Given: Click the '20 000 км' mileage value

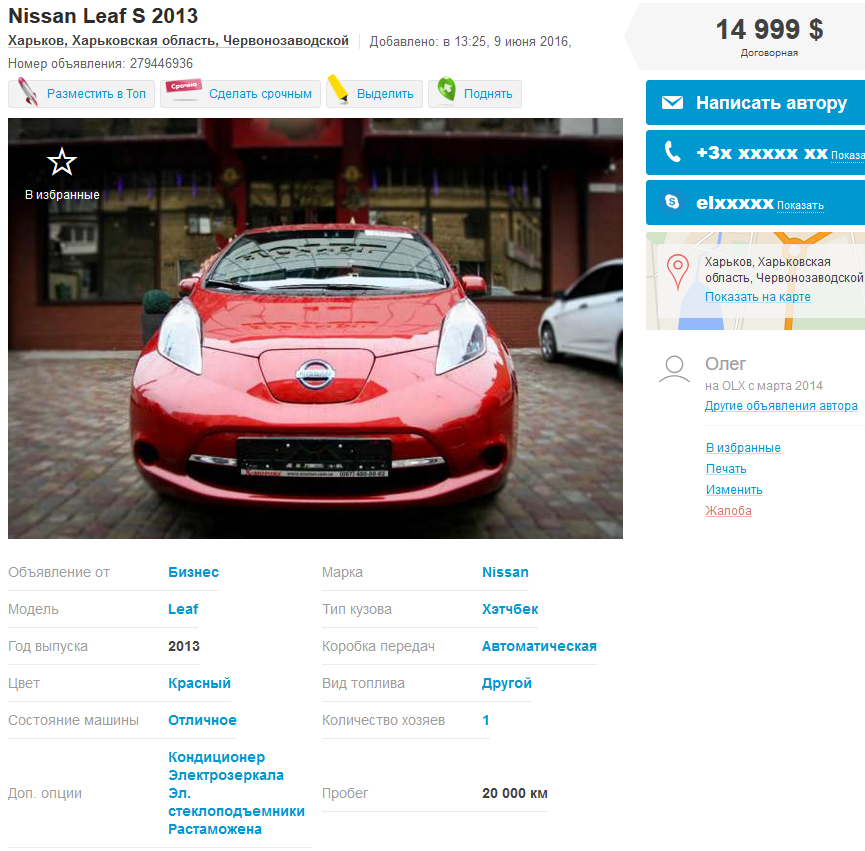Looking at the screenshot, I should [x=515, y=794].
